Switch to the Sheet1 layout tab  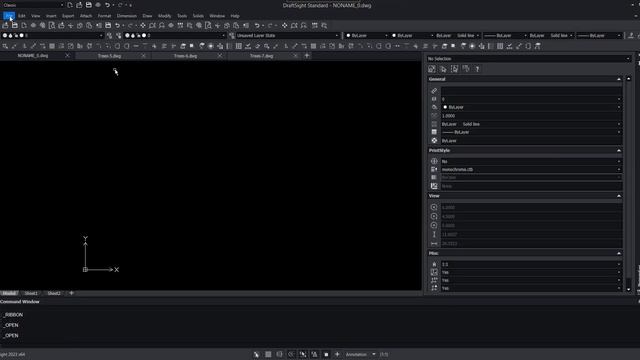point(31,293)
